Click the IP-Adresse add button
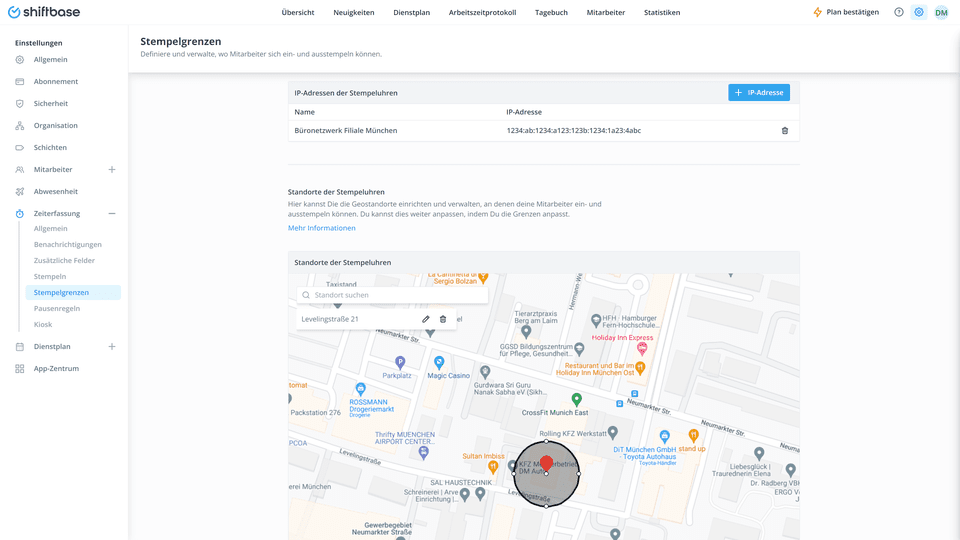The height and width of the screenshot is (540, 960). coord(759,92)
